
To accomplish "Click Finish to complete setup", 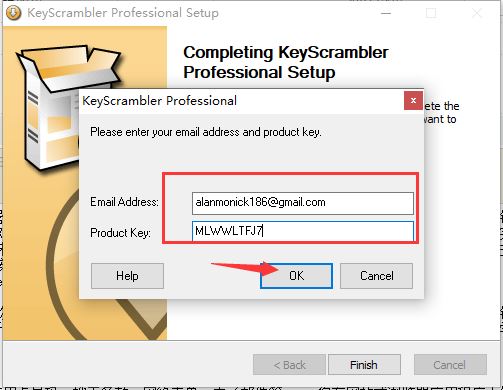I will click(364, 365).
